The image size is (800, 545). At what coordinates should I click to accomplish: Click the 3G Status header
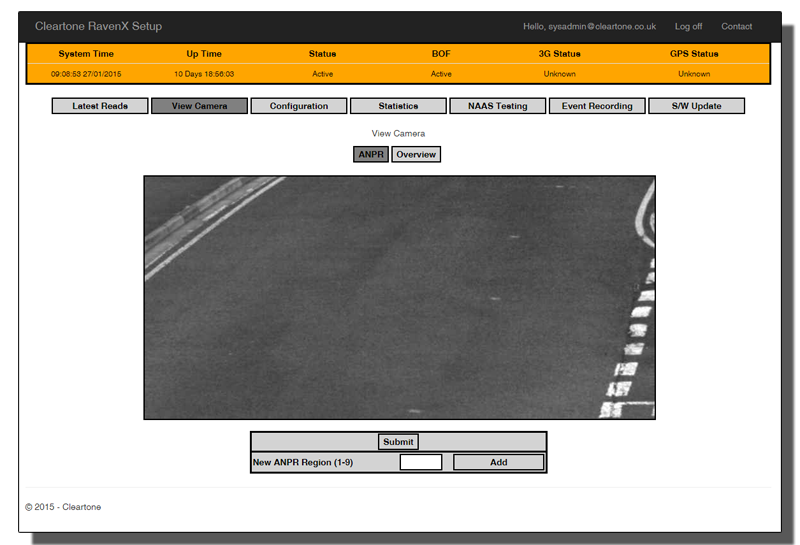click(x=560, y=54)
